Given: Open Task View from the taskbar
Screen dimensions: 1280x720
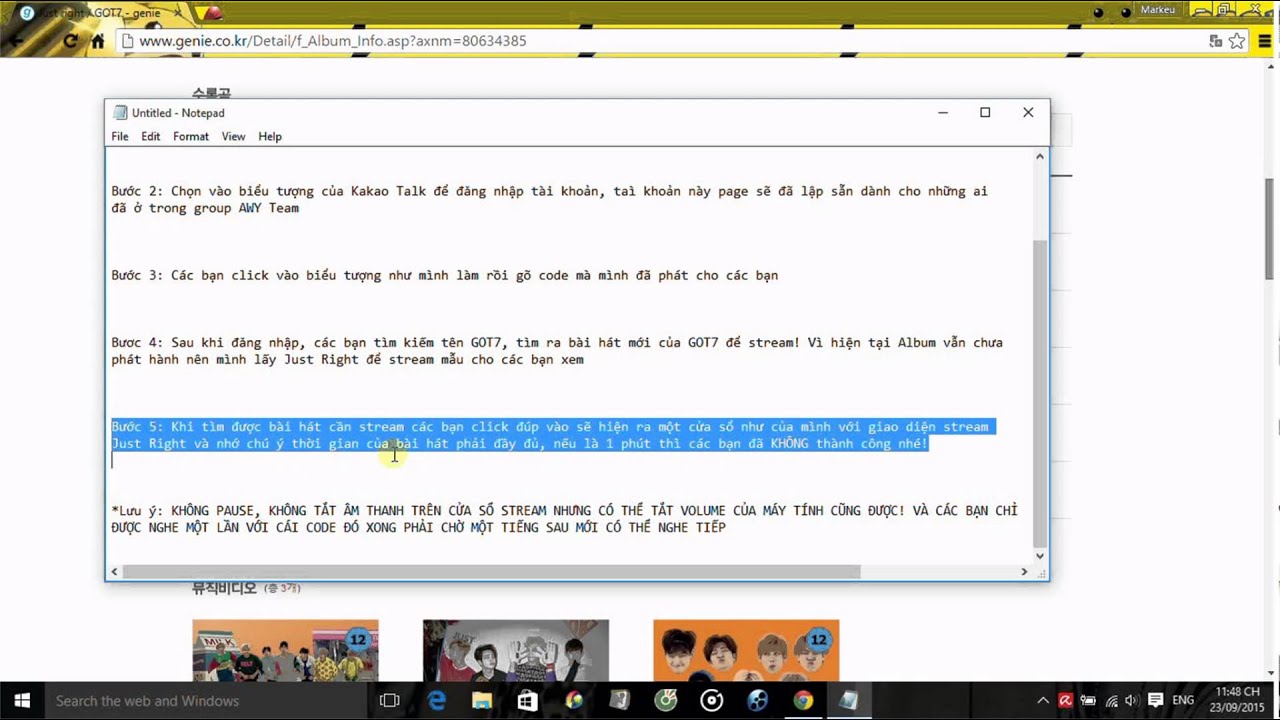Looking at the screenshot, I should pos(390,701).
